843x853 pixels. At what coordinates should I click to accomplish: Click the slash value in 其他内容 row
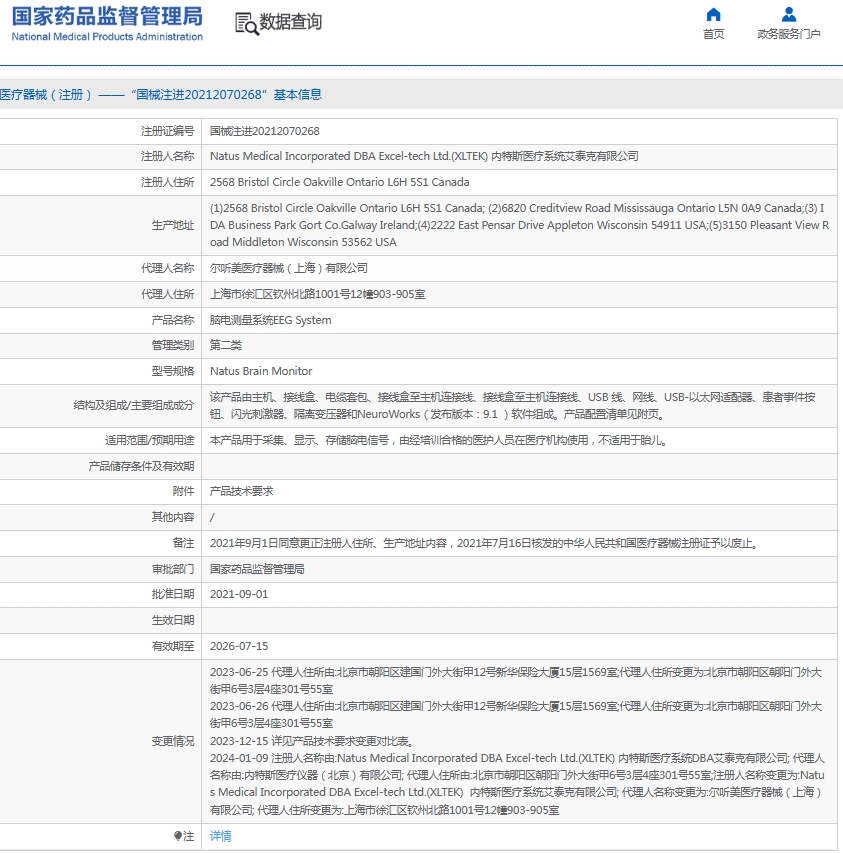click(x=212, y=517)
